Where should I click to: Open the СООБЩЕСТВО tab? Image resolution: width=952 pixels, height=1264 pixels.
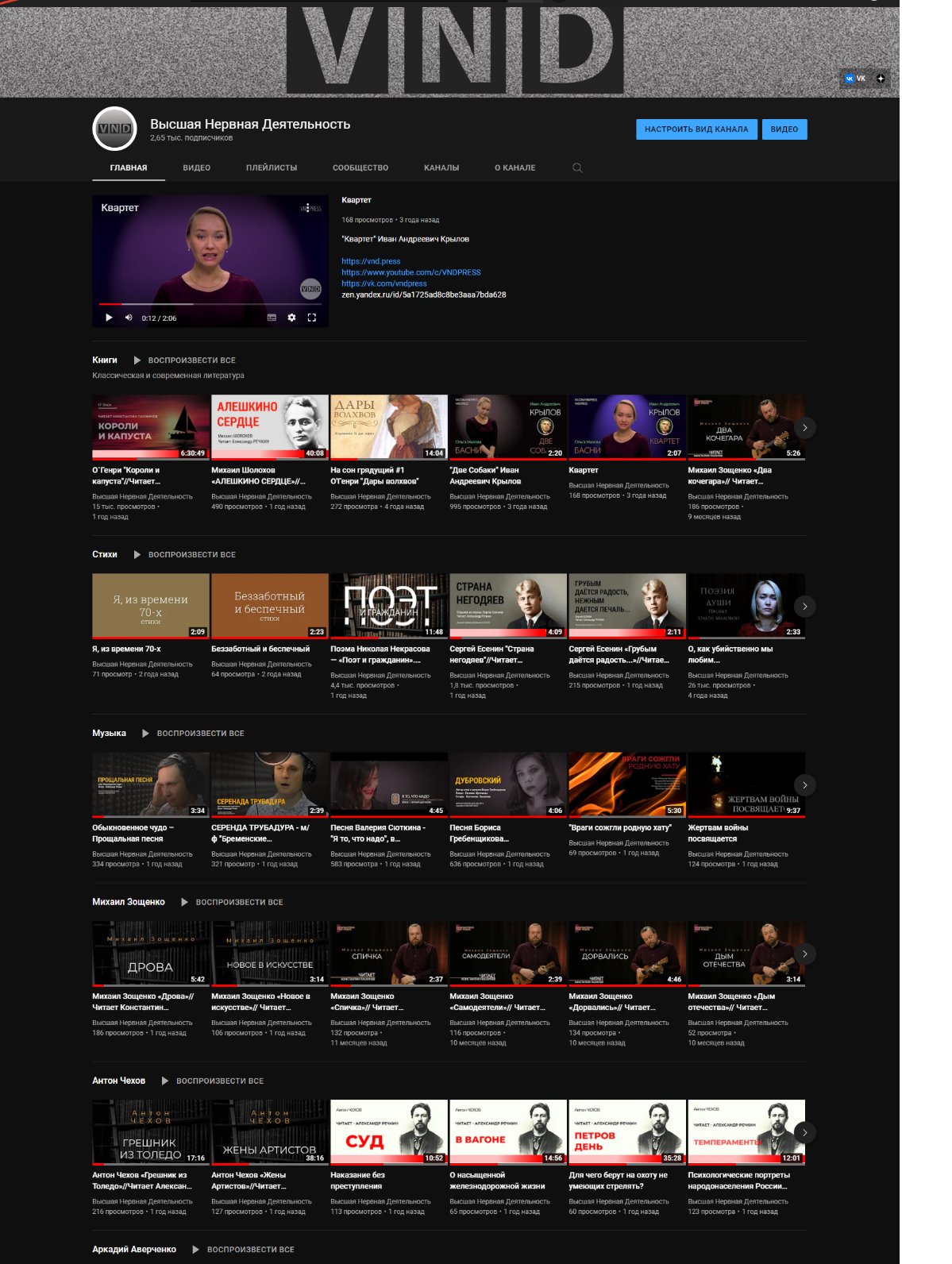click(x=360, y=168)
